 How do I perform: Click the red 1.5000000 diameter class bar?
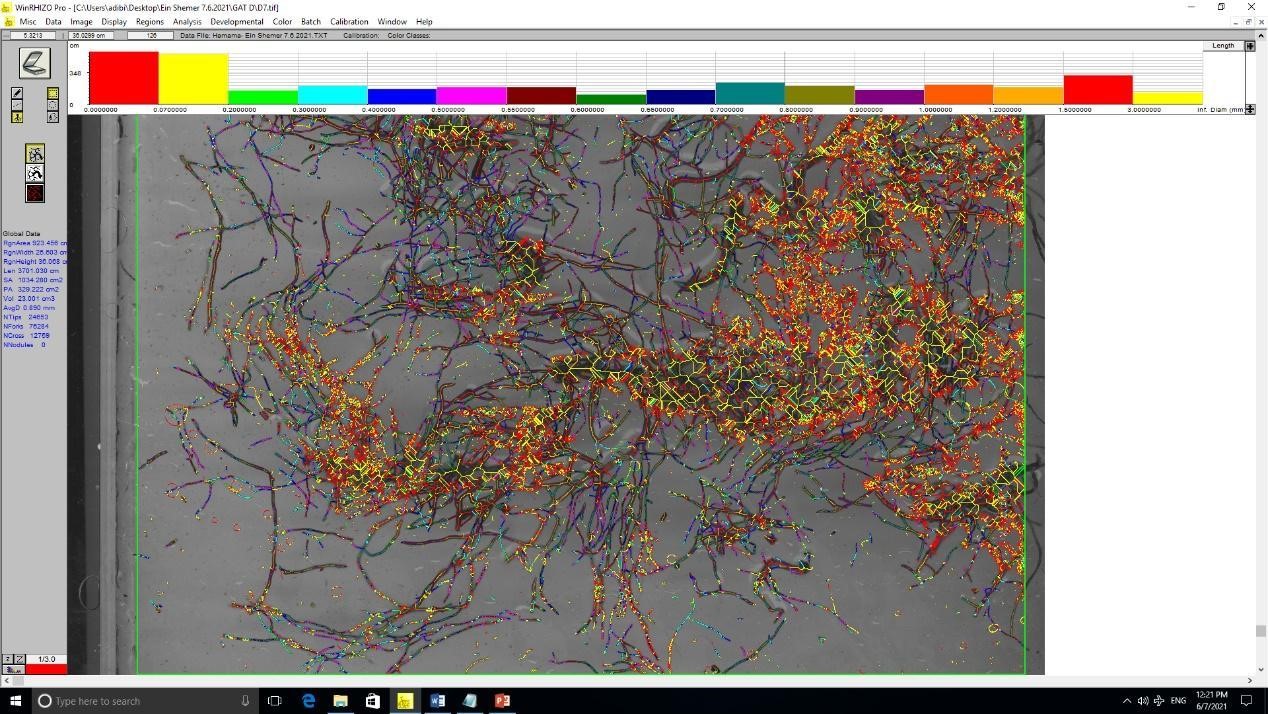[x=1098, y=90]
